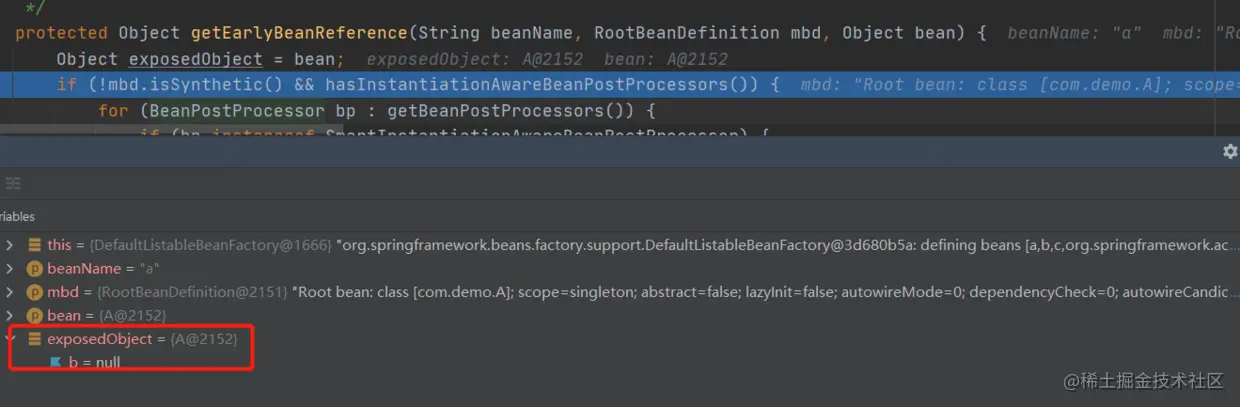Click the layout icon above the Variables label
Viewport: 1240px width, 407px height.
click(x=12, y=183)
